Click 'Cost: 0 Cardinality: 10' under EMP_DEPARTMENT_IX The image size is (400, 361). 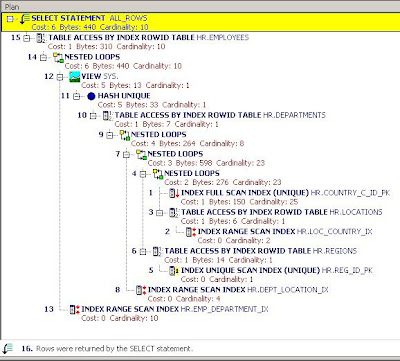click(120, 318)
